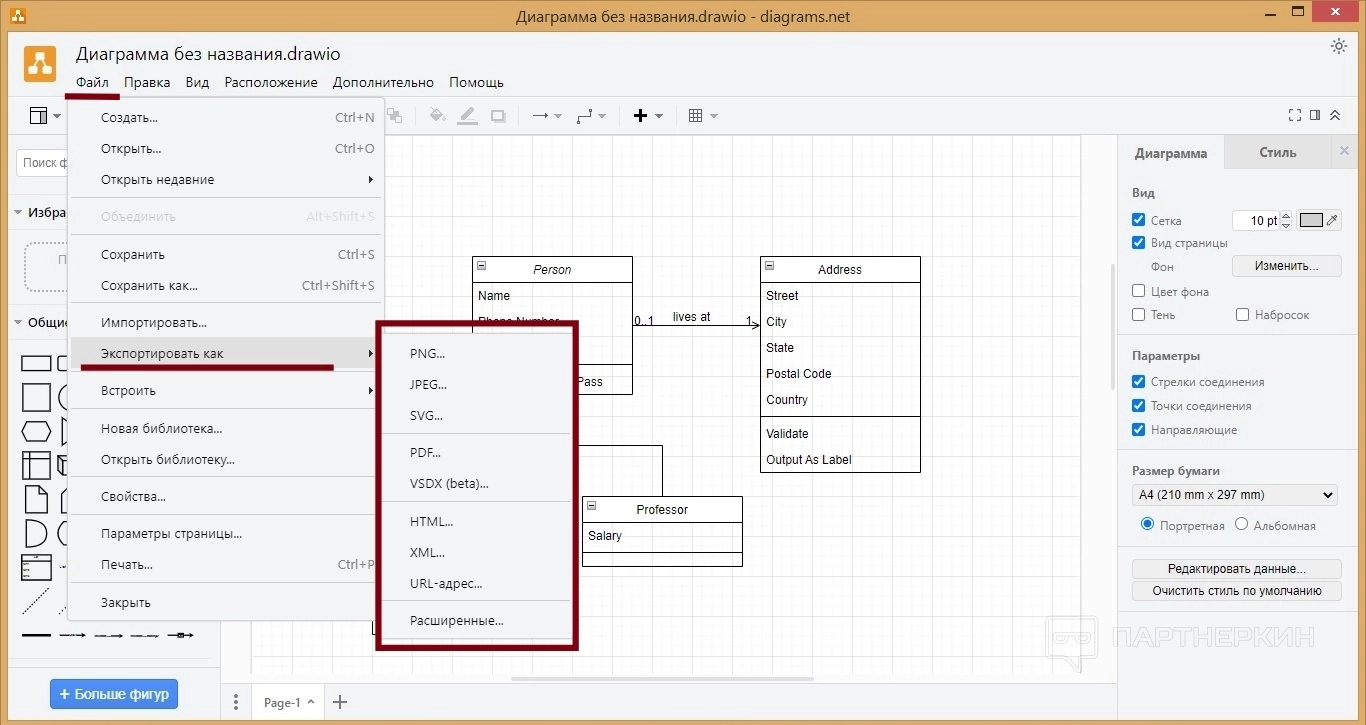Select the Альбомная orientation radio button

coord(1241,524)
